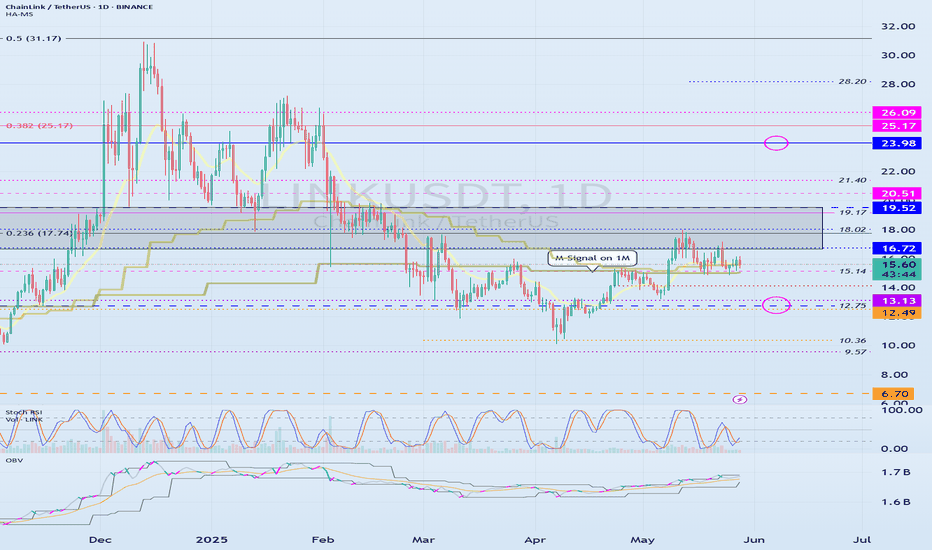Click the 0.00 Stoch RSI scale value
The height and width of the screenshot is (550, 932).
point(895,449)
